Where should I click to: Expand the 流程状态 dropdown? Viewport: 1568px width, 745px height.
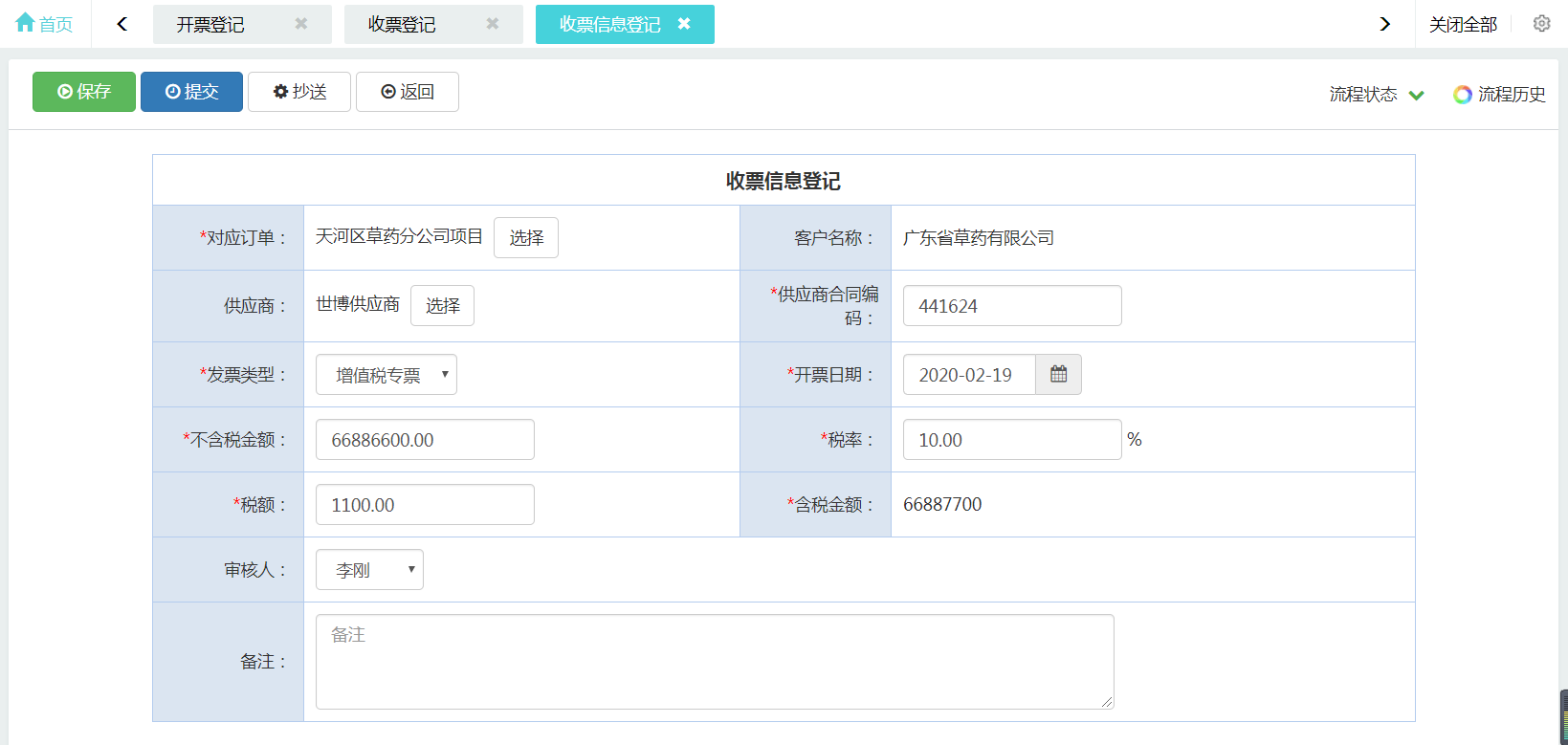[1377, 94]
